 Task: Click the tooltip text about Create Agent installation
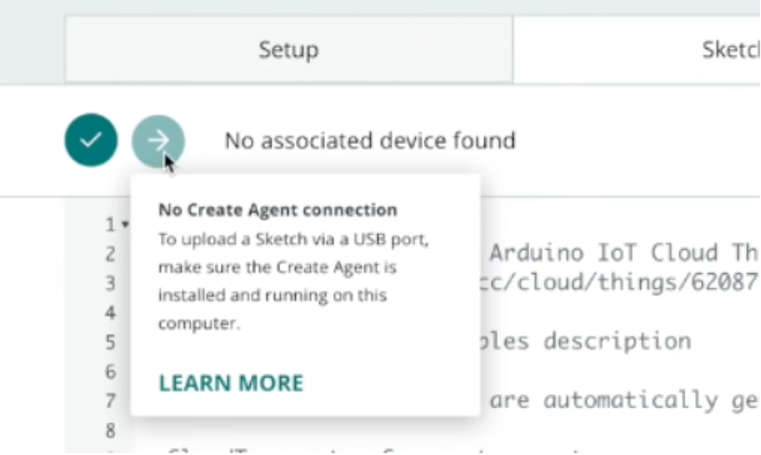[x=294, y=281]
